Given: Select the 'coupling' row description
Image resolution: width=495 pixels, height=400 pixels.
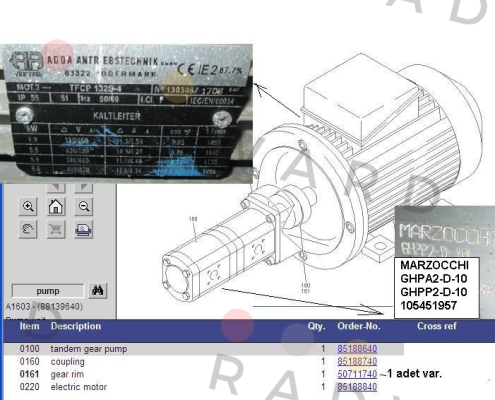Looking at the screenshot, I should pyautogui.click(x=68, y=362).
